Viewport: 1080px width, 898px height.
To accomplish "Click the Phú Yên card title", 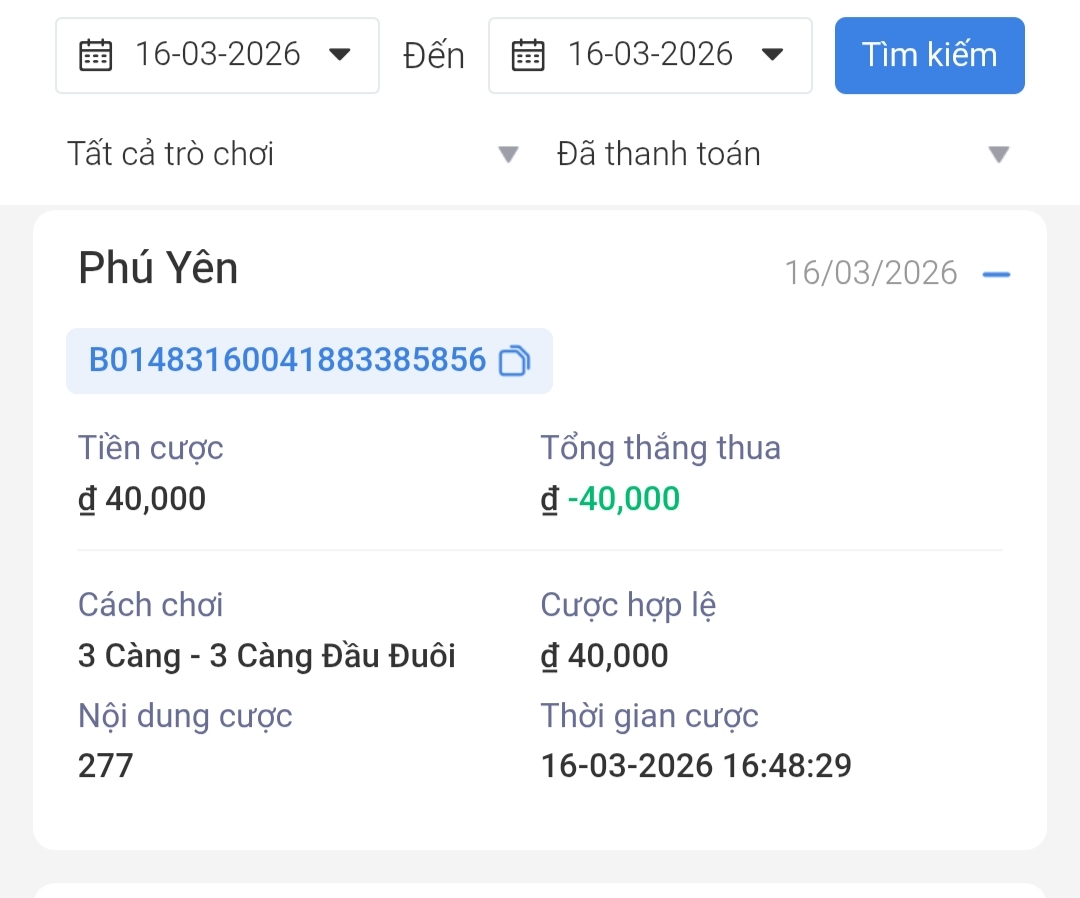I will pos(158,267).
